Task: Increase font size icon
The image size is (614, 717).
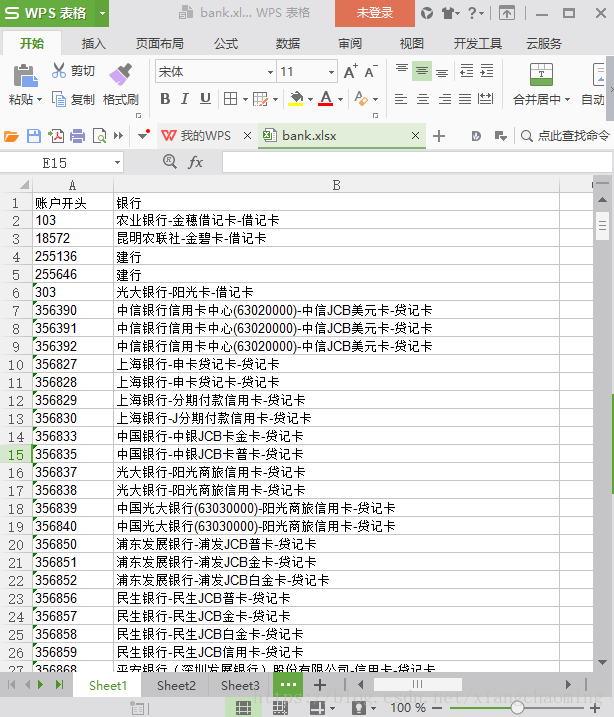Action: pos(351,72)
